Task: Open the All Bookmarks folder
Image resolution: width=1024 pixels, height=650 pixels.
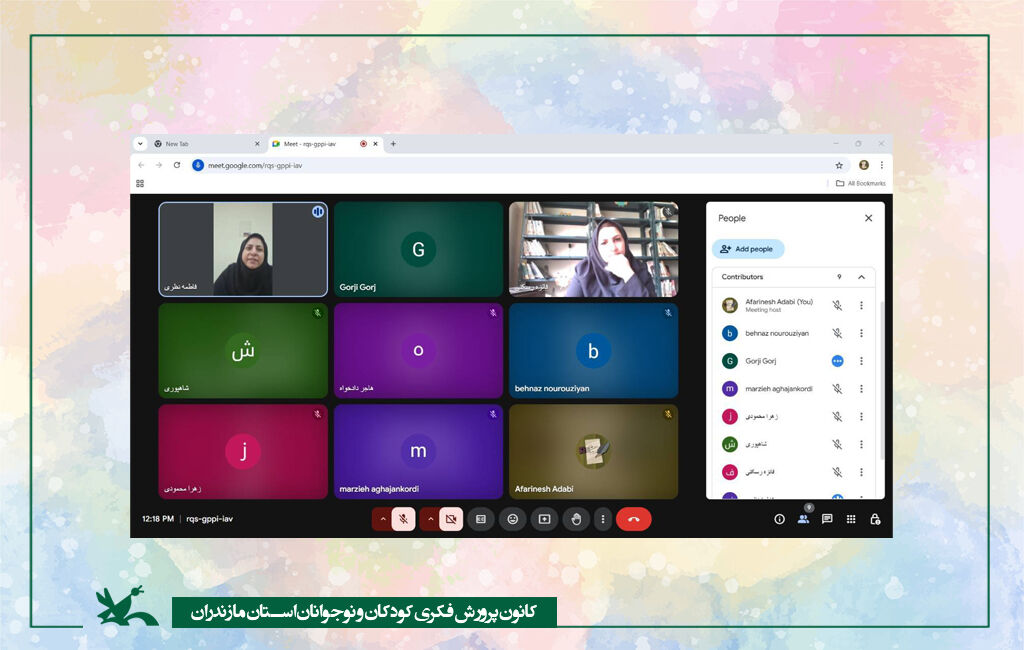Action: pyautogui.click(x=860, y=183)
